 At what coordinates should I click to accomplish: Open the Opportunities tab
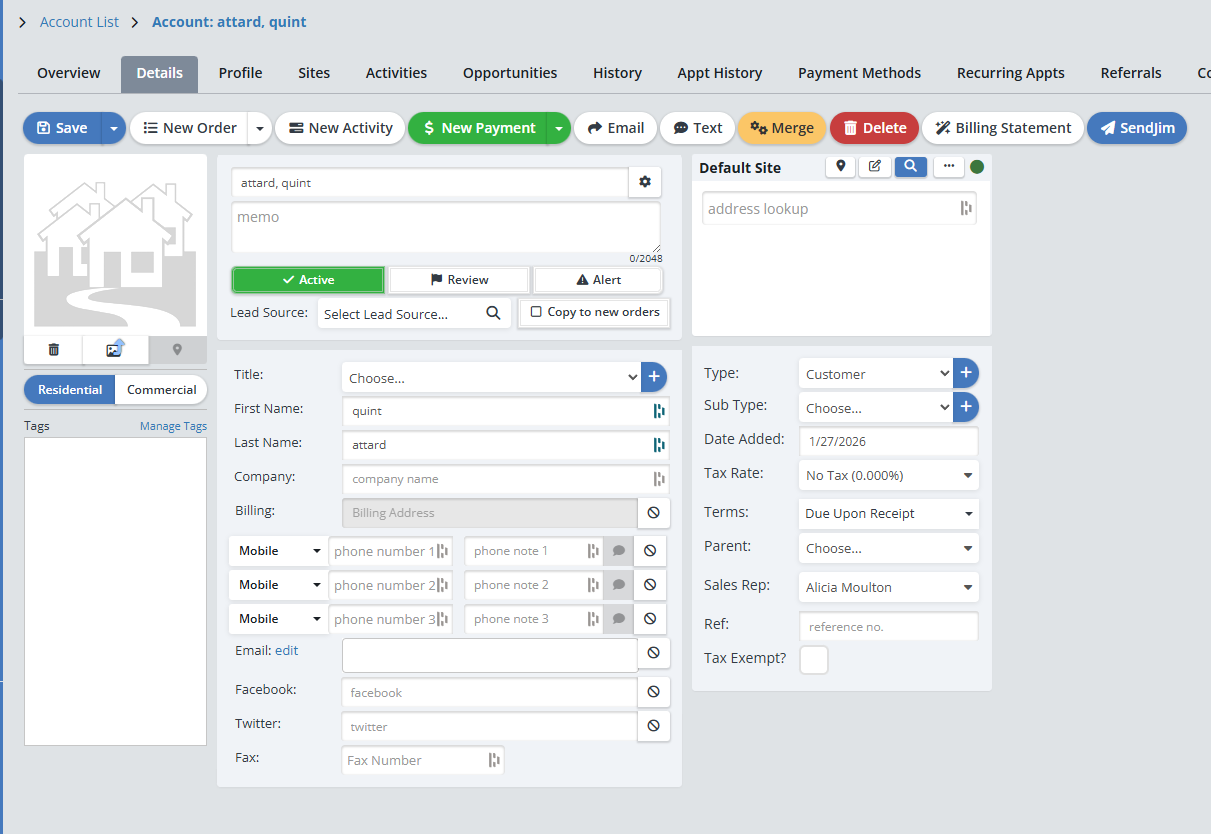pos(510,73)
